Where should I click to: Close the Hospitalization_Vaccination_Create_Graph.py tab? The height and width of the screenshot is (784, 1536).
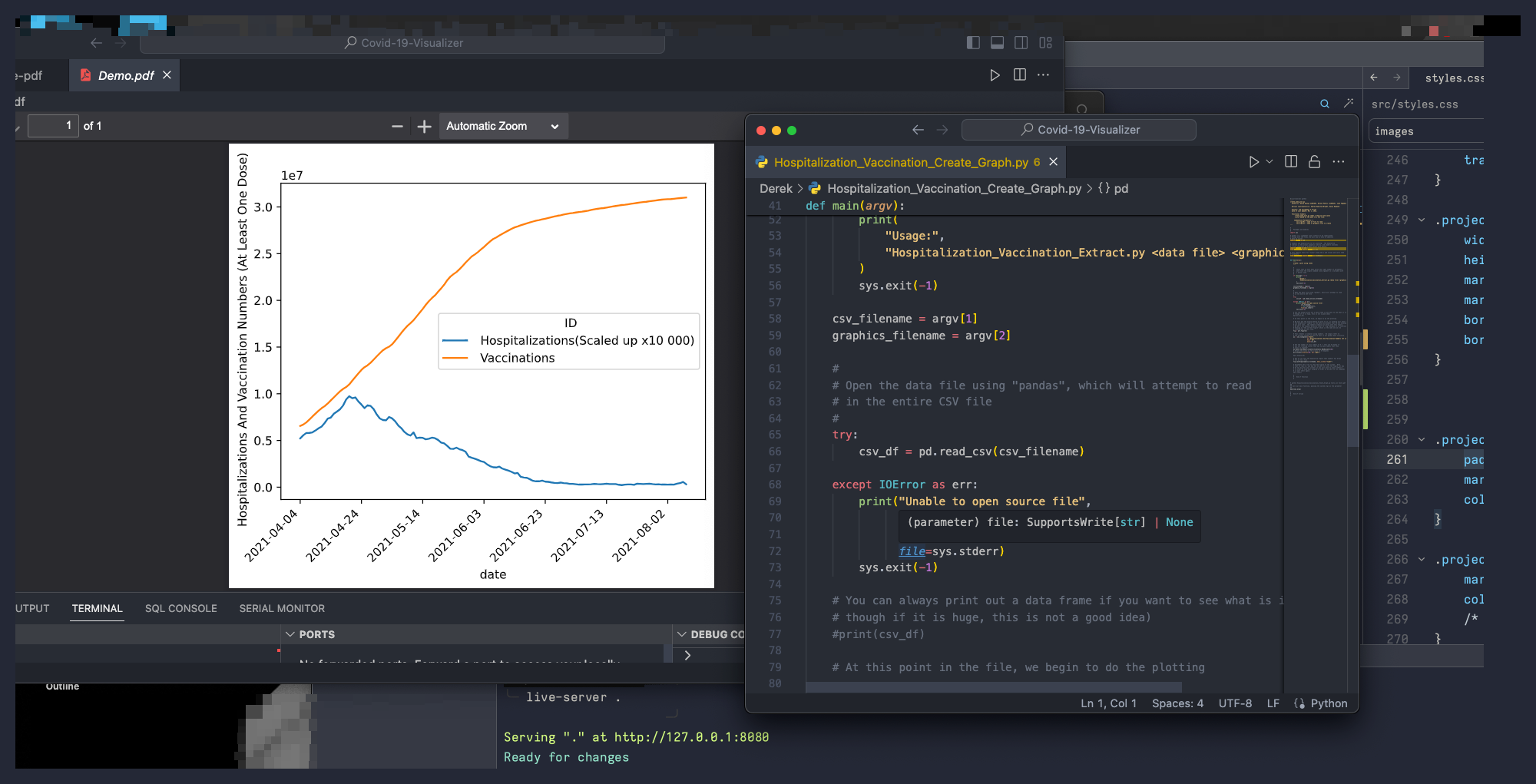[1054, 162]
